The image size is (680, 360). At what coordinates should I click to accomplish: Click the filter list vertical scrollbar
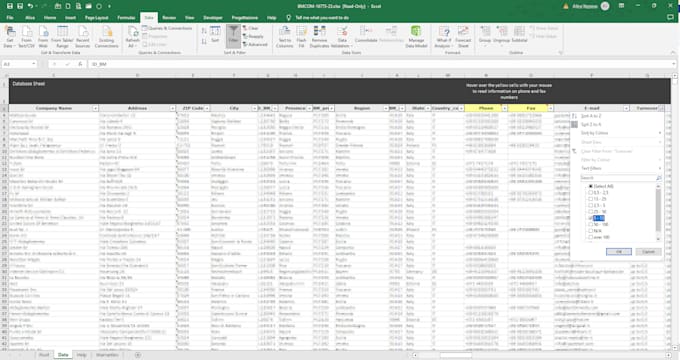(658, 213)
